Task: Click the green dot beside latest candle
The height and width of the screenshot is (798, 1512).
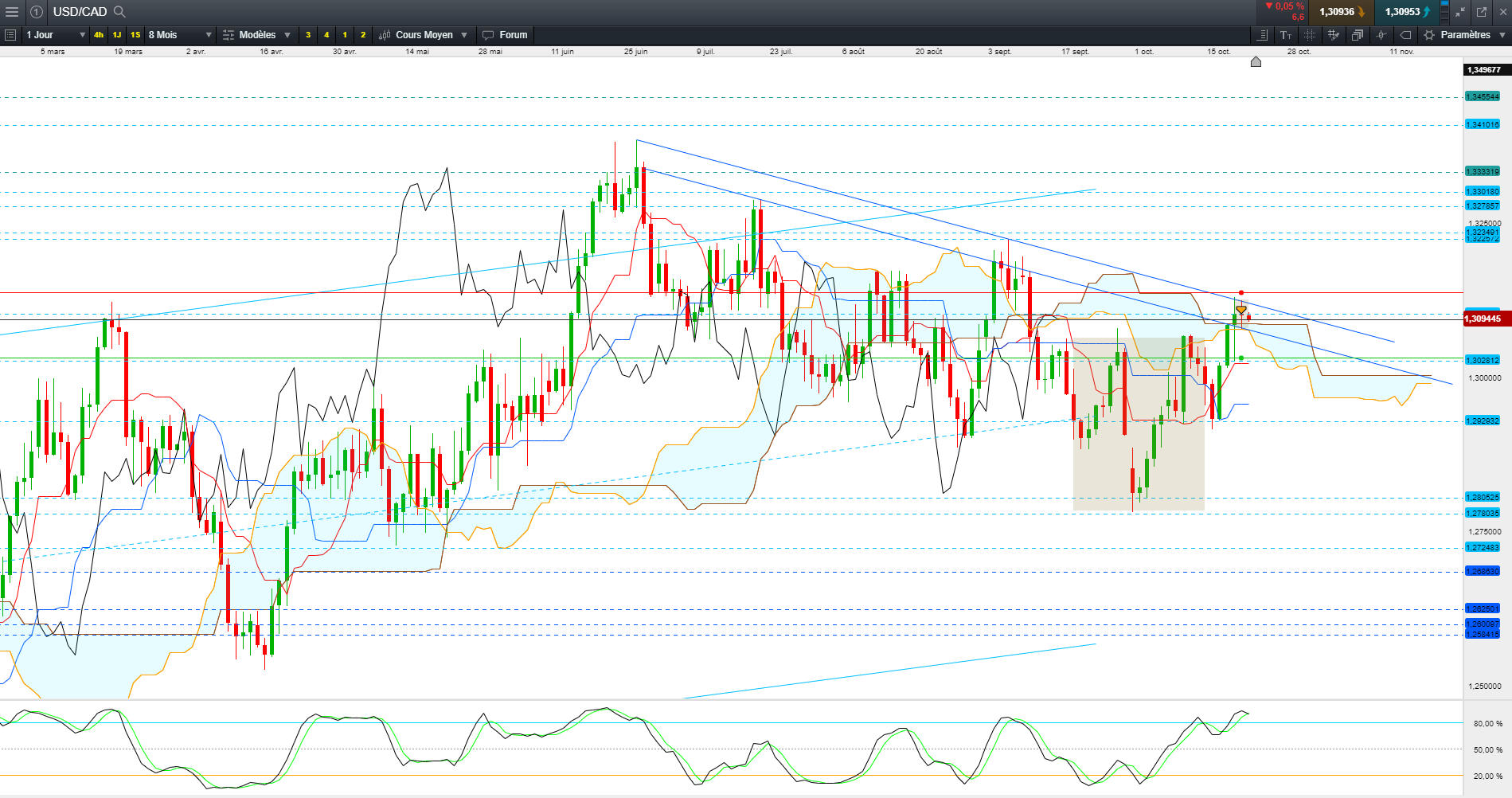Action: (1241, 358)
